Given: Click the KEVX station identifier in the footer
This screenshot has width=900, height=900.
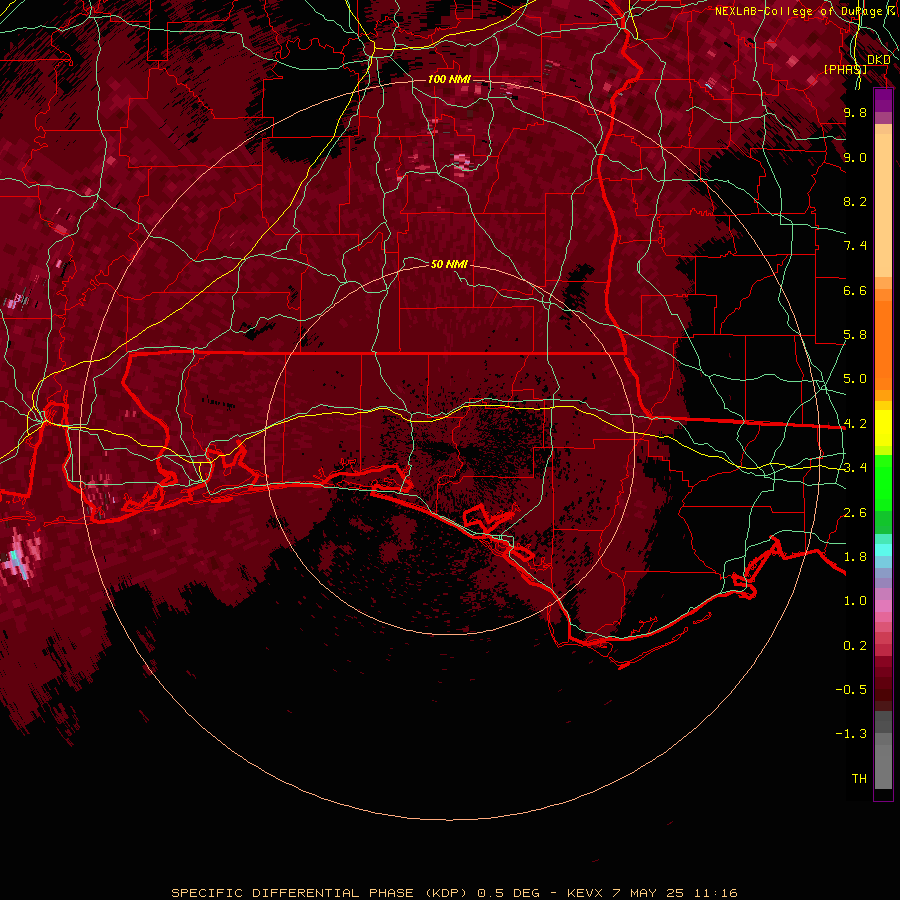Looking at the screenshot, I should (585, 893).
